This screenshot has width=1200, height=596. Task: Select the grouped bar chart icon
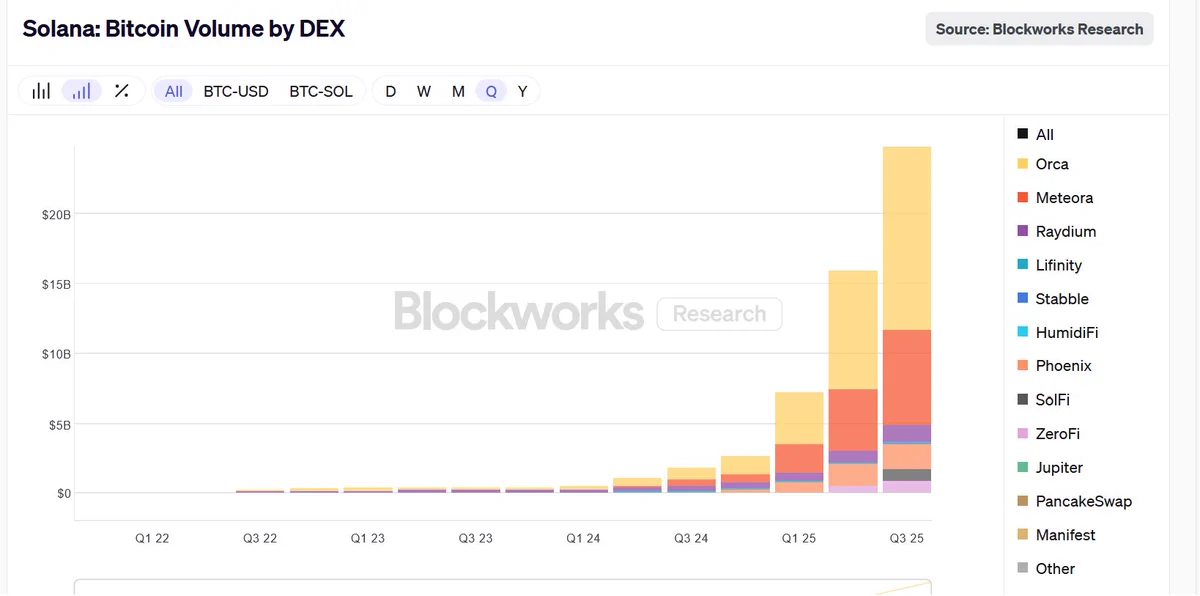41,91
